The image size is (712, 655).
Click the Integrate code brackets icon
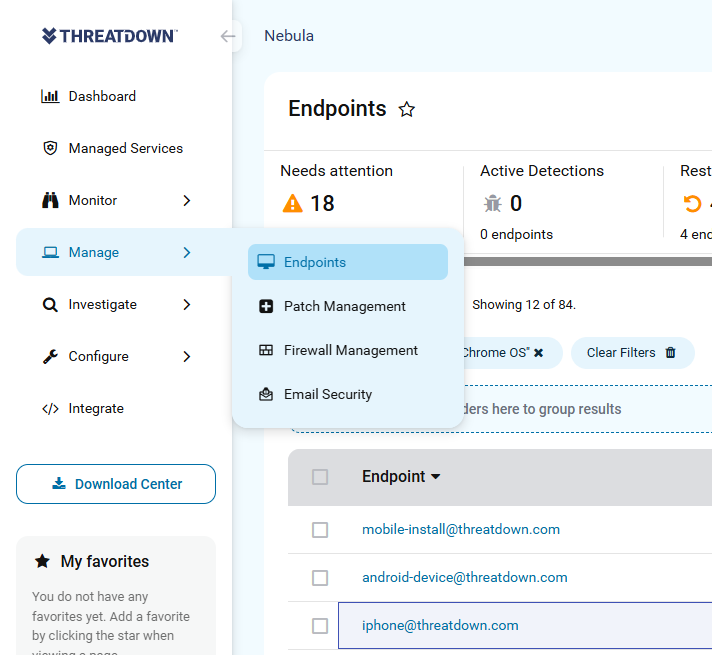(x=50, y=408)
